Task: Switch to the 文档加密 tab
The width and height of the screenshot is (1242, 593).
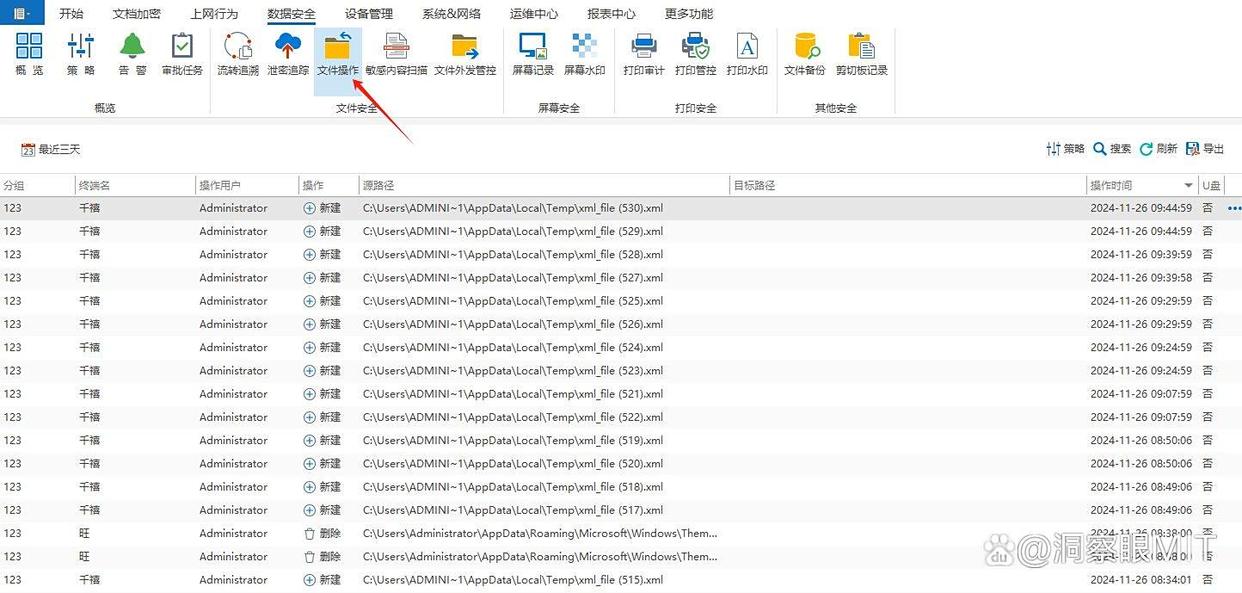Action: [136, 14]
